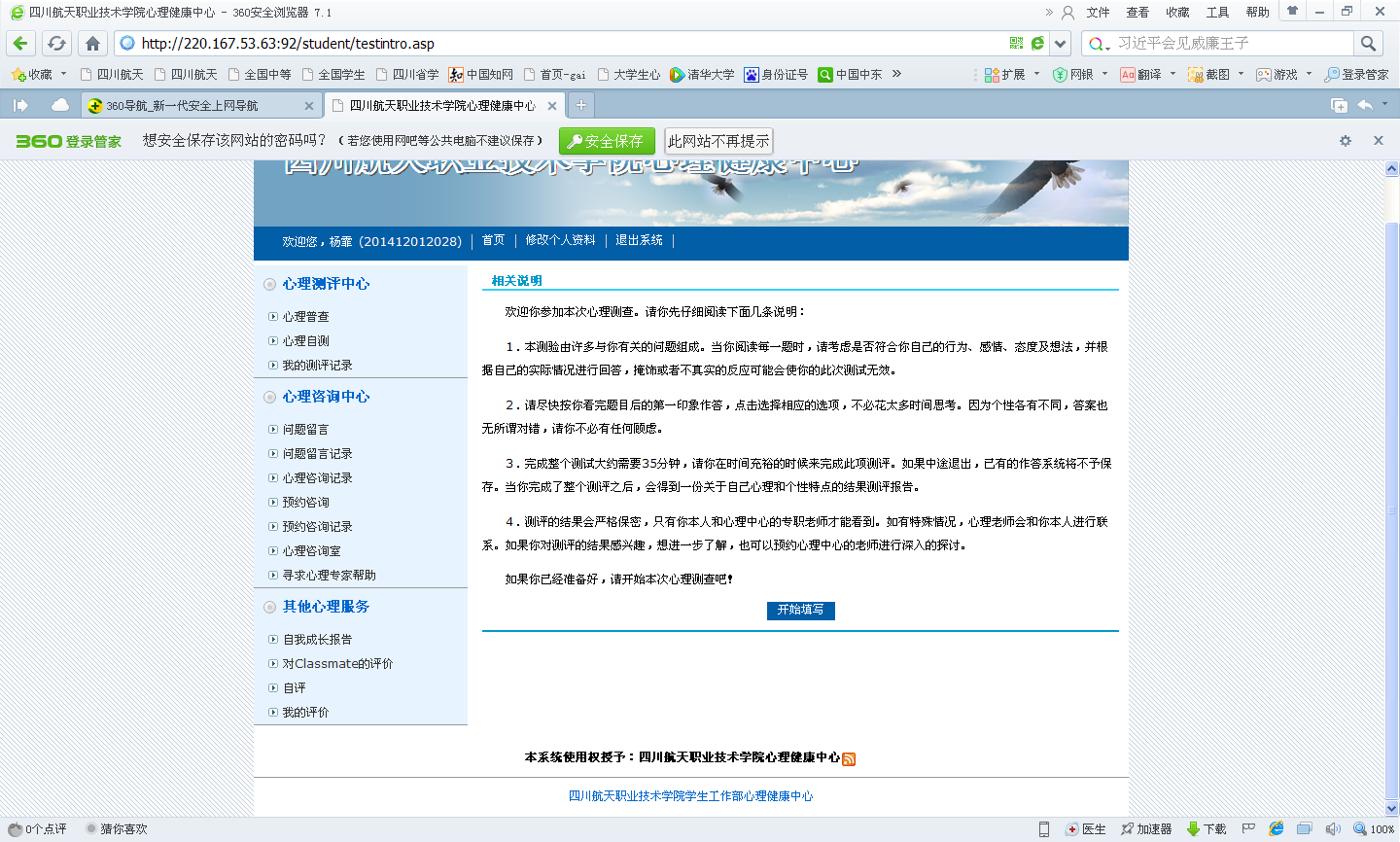
Task: Click the search magnifier icon
Action: (1368, 44)
